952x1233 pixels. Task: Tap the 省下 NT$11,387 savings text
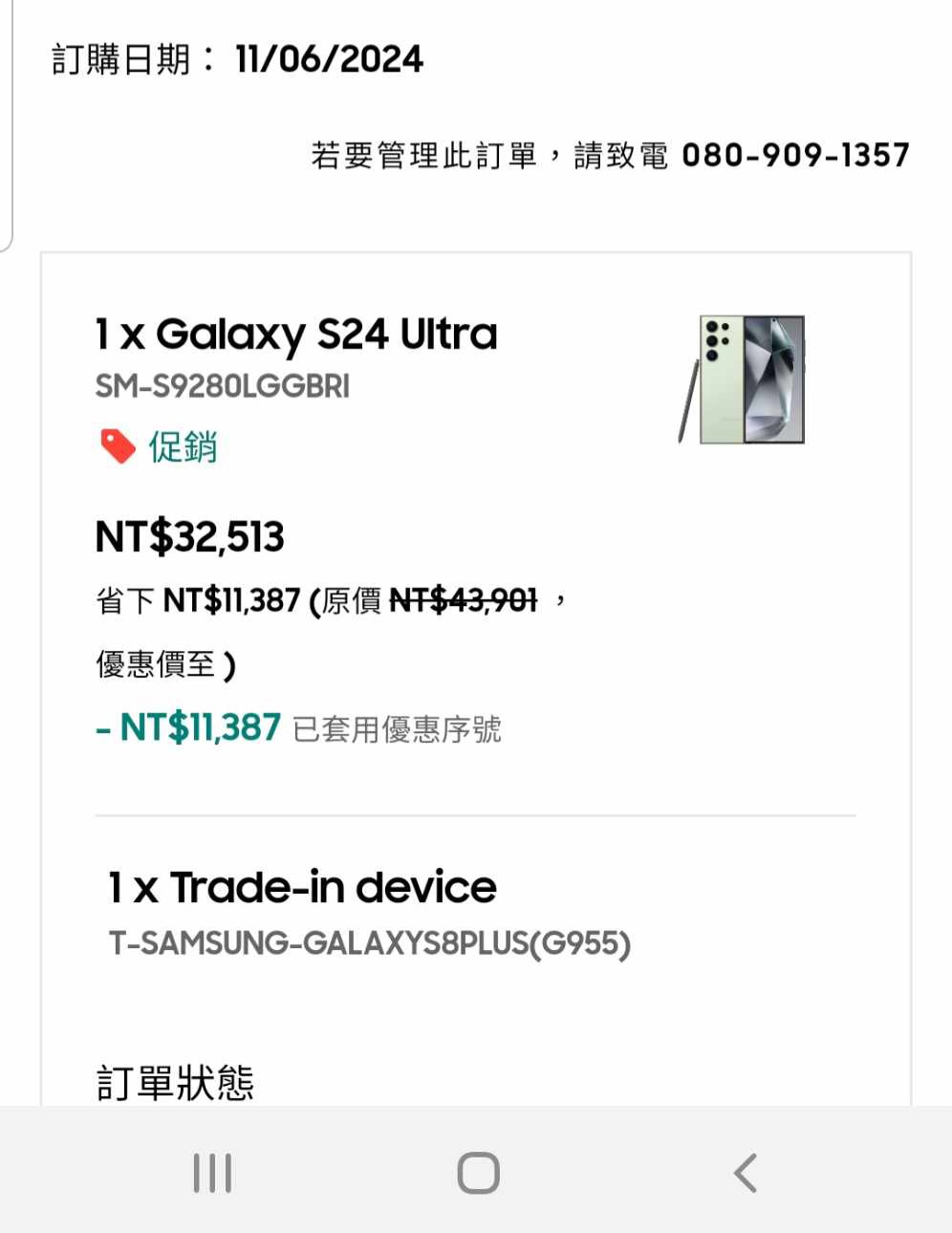click(199, 600)
